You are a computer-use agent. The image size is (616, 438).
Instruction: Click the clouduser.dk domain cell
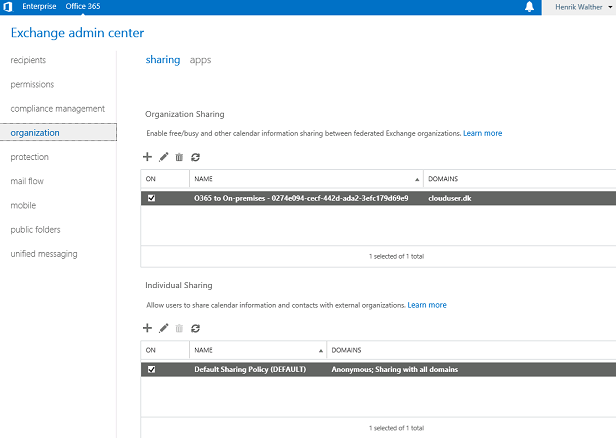(x=450, y=198)
